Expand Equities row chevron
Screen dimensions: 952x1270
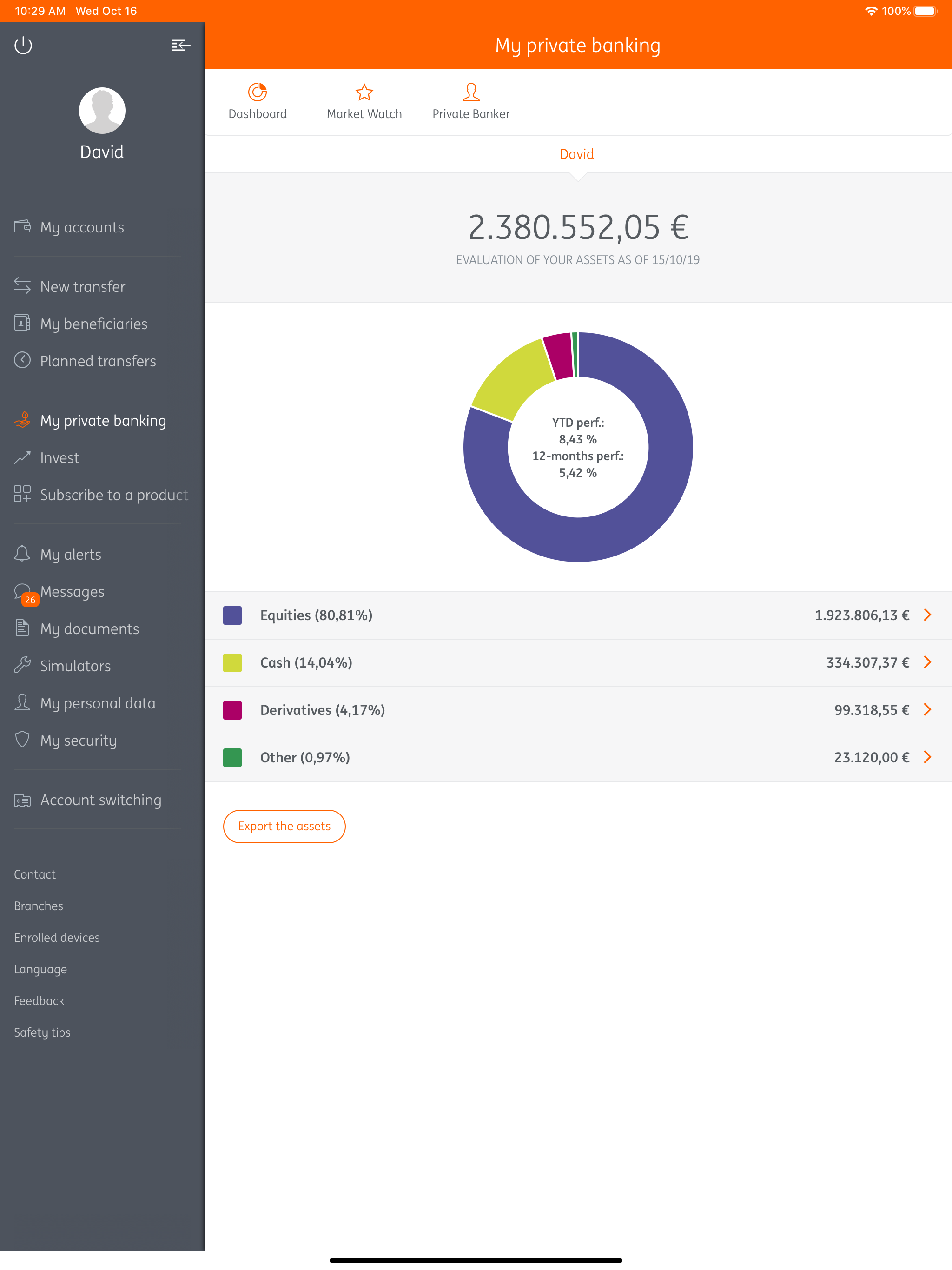927,615
